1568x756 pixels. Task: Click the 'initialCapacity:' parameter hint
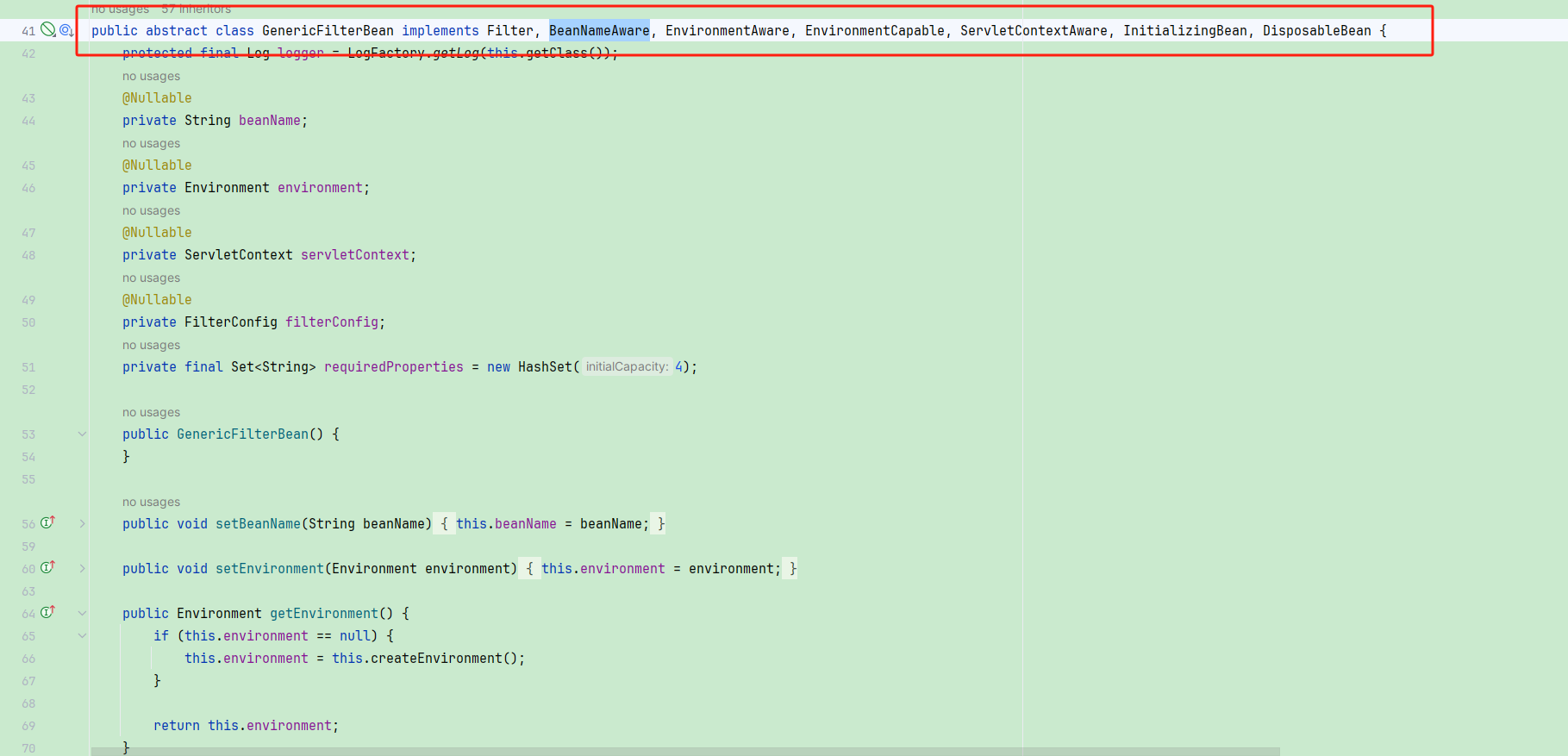click(627, 367)
